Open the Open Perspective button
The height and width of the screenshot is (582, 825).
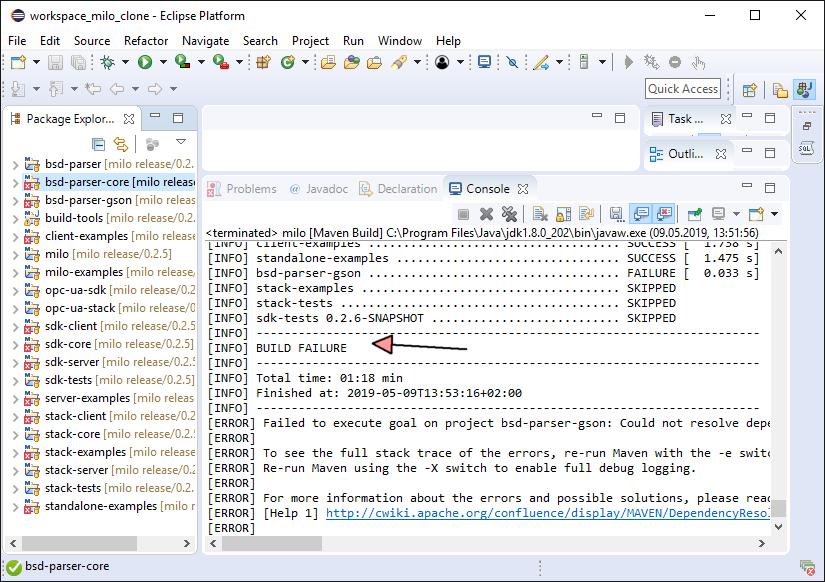749,89
